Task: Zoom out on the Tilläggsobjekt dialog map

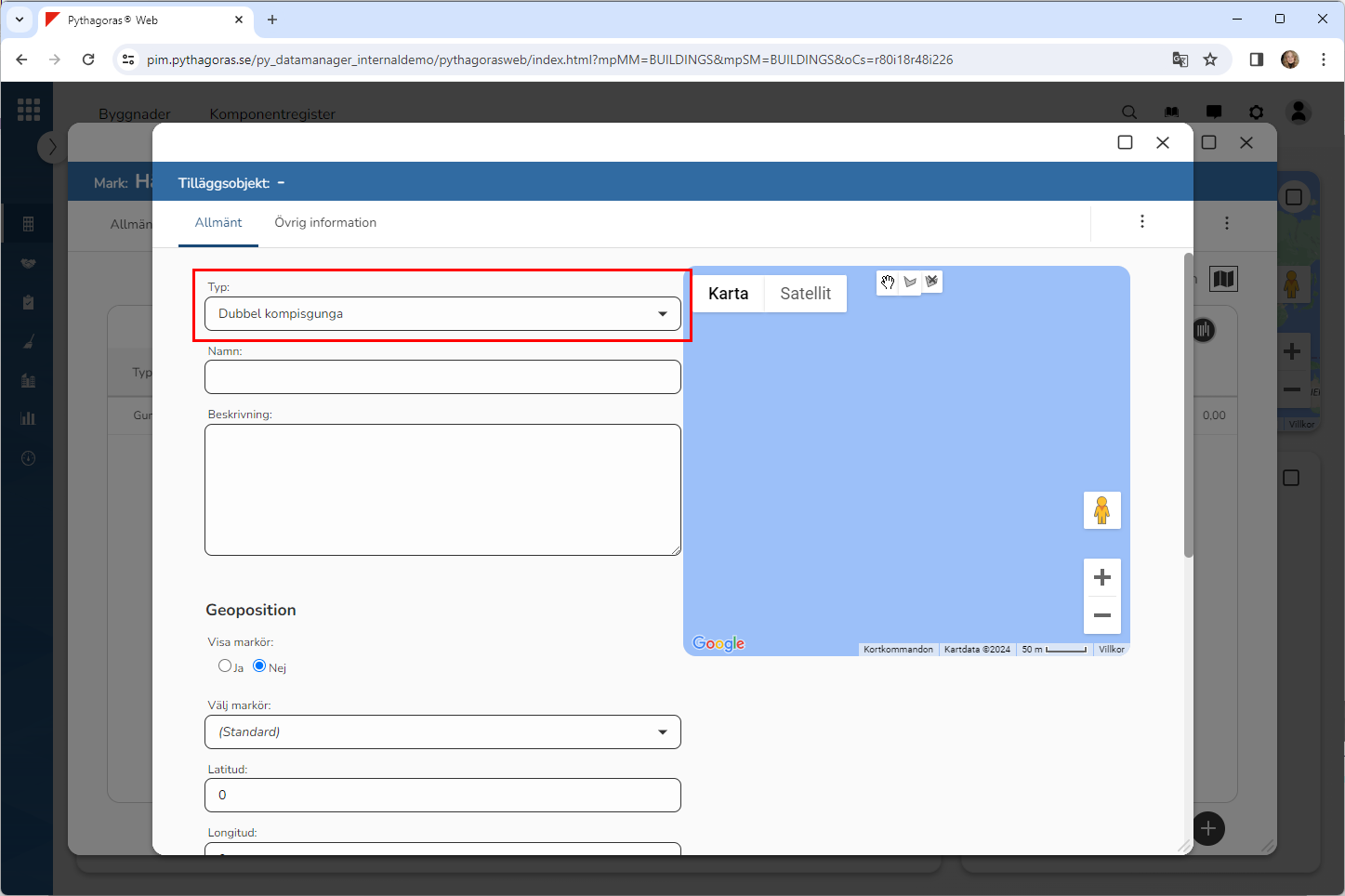Action: coord(1101,615)
